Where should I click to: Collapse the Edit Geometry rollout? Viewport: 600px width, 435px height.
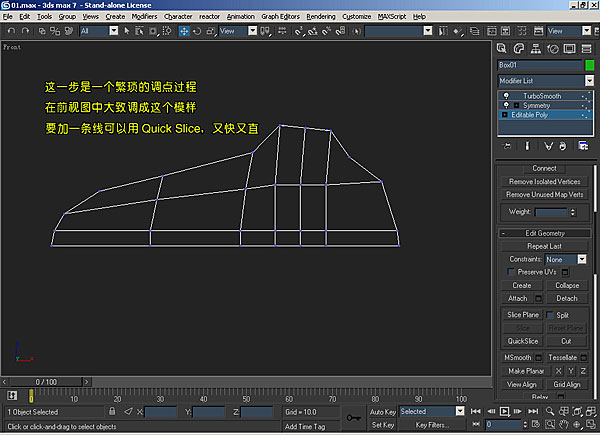(545, 233)
